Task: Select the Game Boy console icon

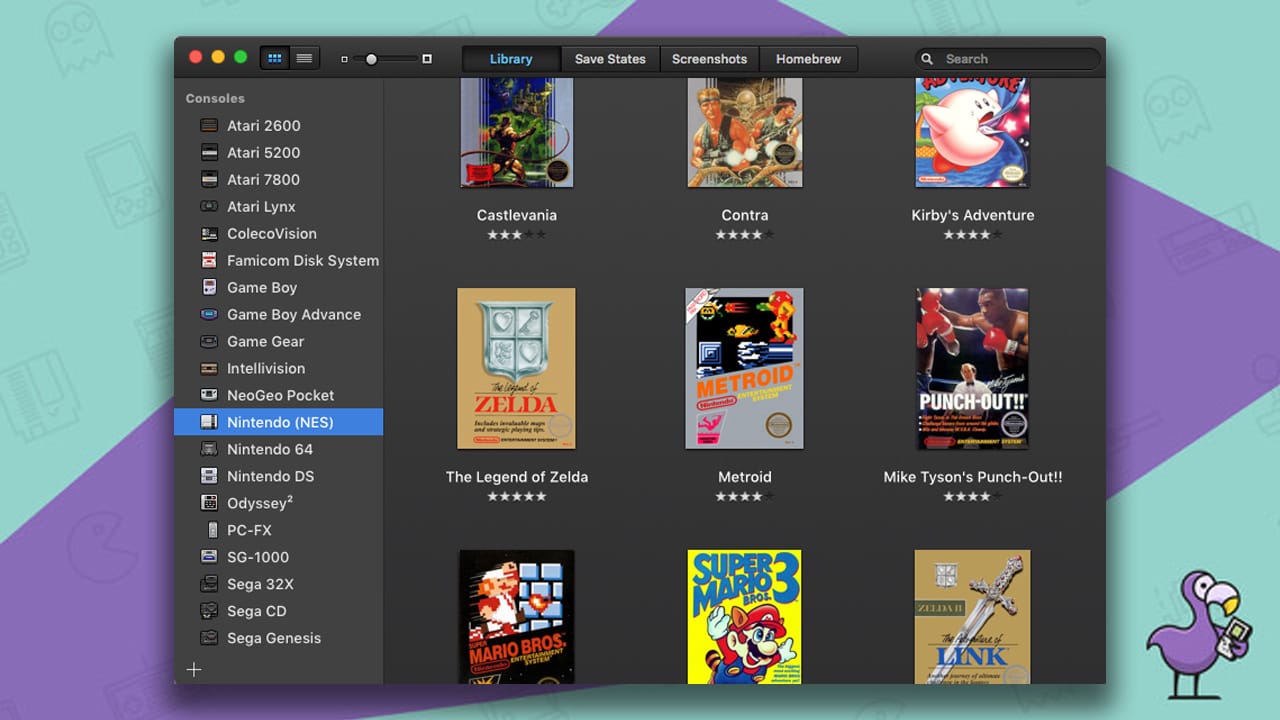Action: click(x=209, y=287)
